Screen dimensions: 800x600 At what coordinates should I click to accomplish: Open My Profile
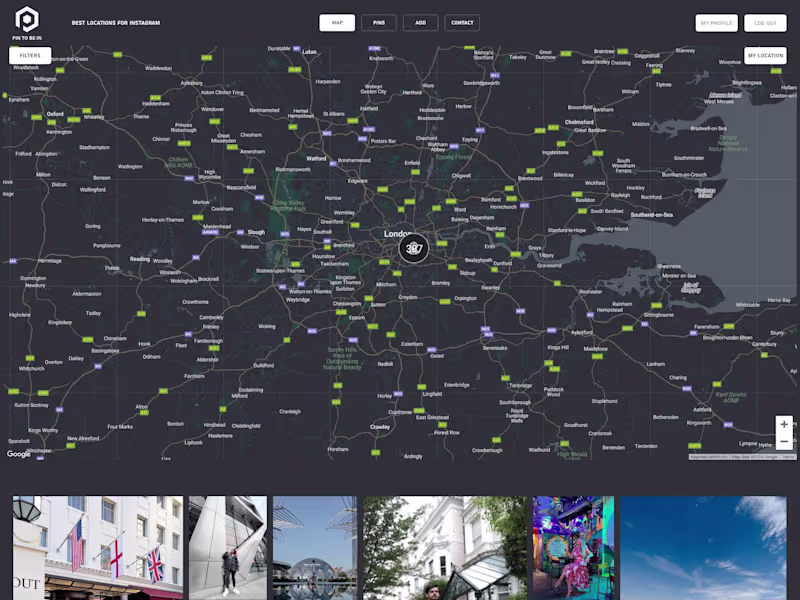pos(716,23)
